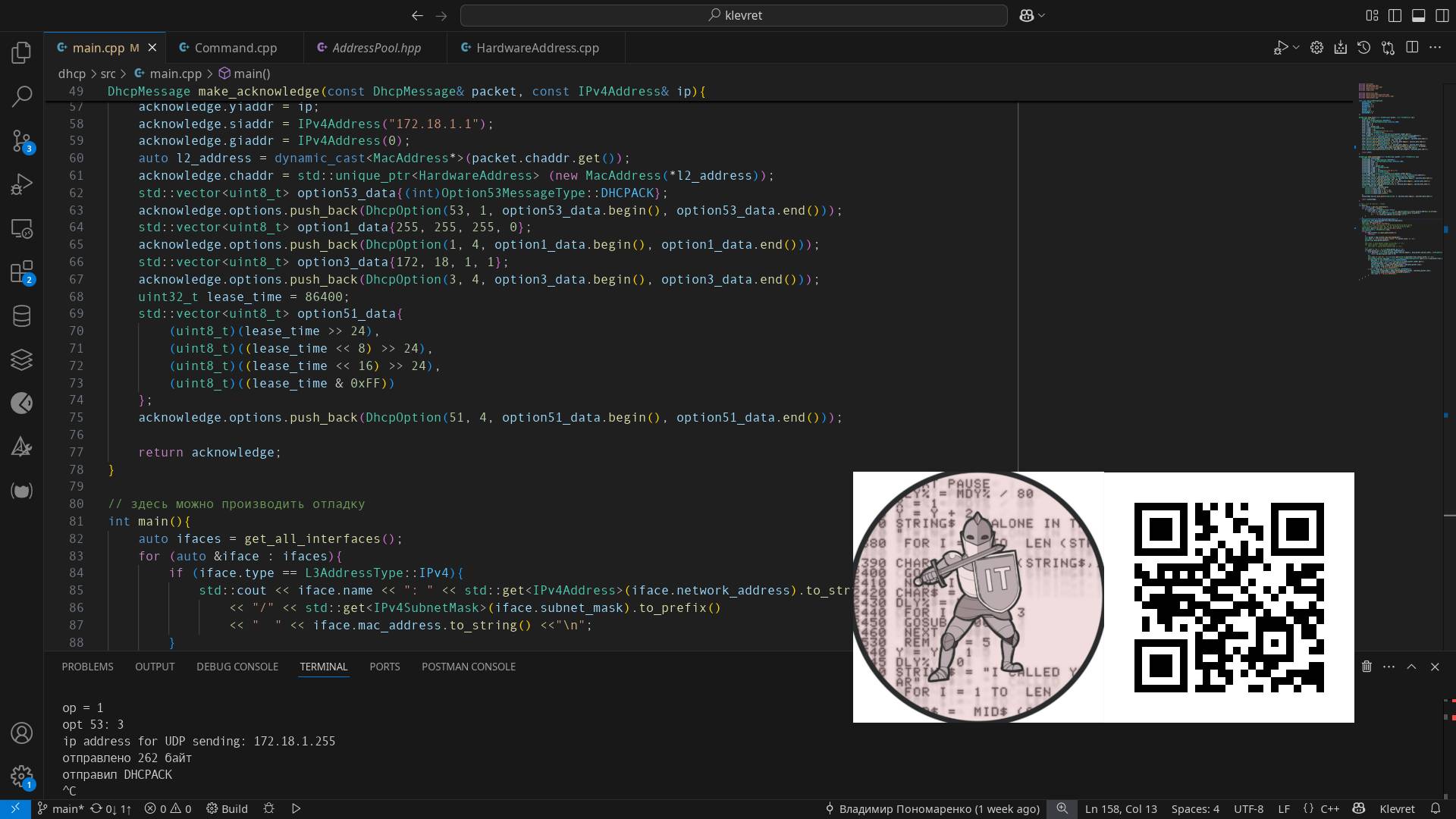The width and height of the screenshot is (1456, 819).
Task: Open Extensions view with badge 2
Action: point(22,272)
